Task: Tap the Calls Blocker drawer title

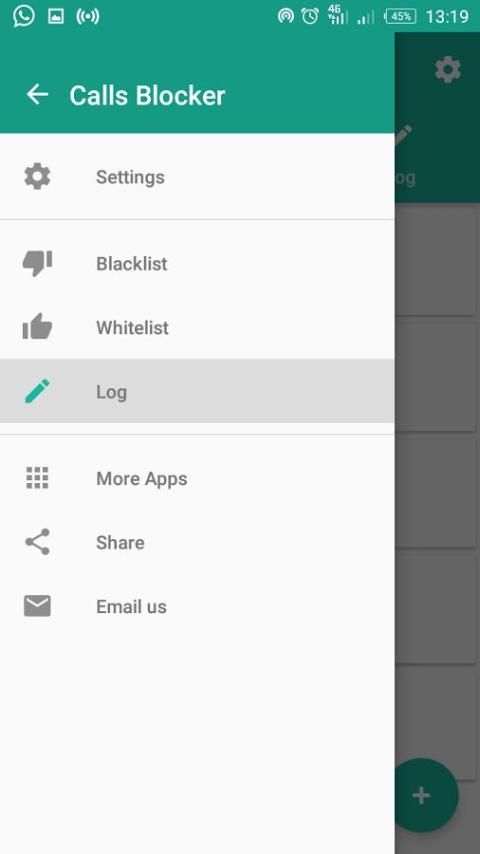Action: tap(147, 95)
